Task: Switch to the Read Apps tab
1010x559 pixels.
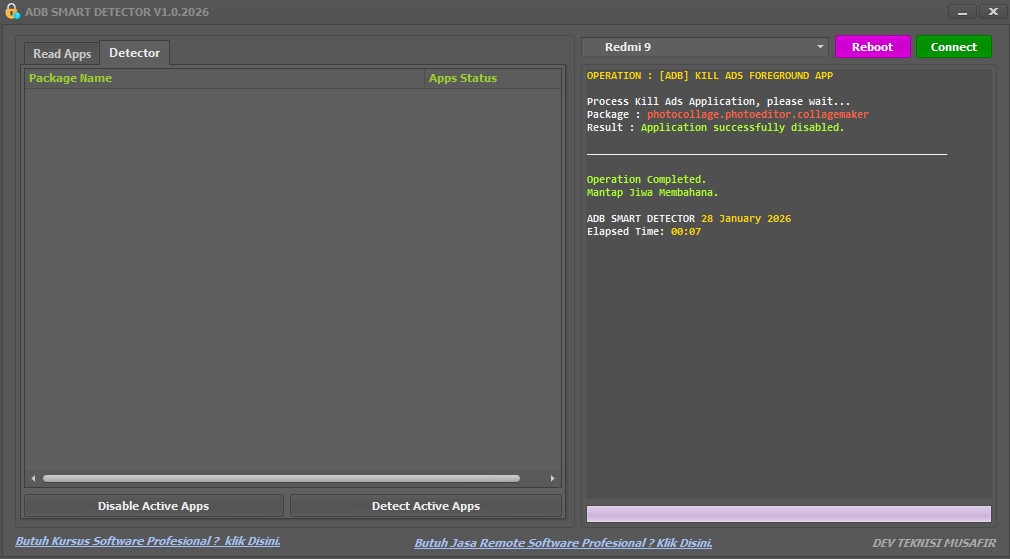Action: pos(62,54)
